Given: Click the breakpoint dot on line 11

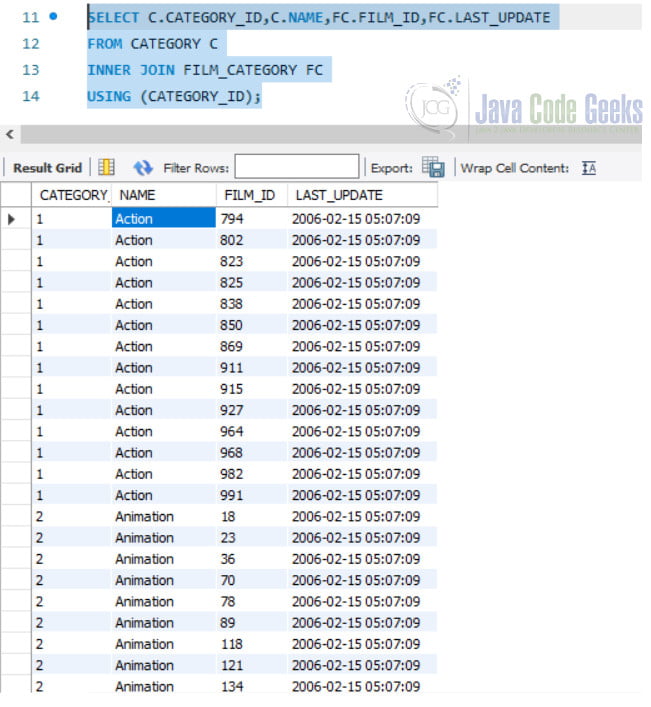Looking at the screenshot, I should (53, 16).
